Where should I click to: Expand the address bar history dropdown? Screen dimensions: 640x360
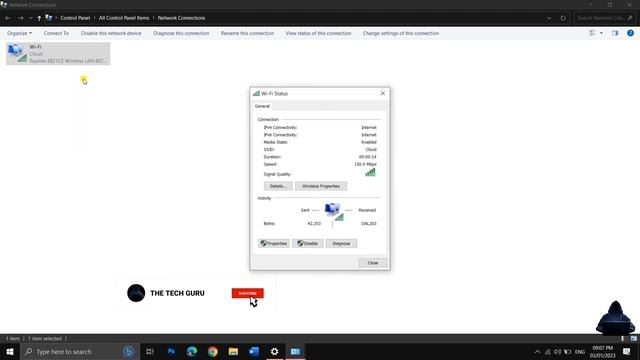pyautogui.click(x=549, y=18)
